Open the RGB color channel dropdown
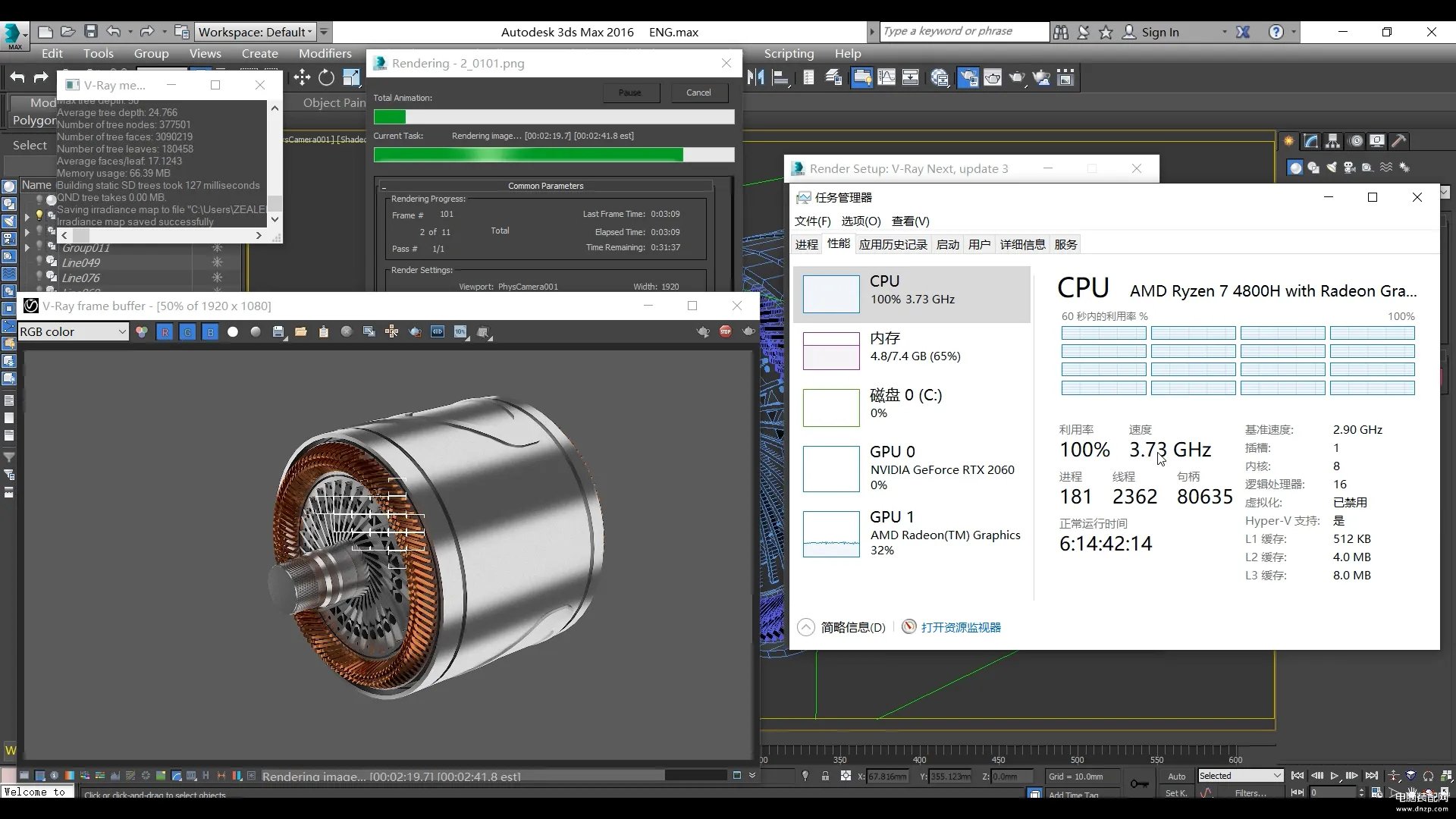 tap(73, 331)
